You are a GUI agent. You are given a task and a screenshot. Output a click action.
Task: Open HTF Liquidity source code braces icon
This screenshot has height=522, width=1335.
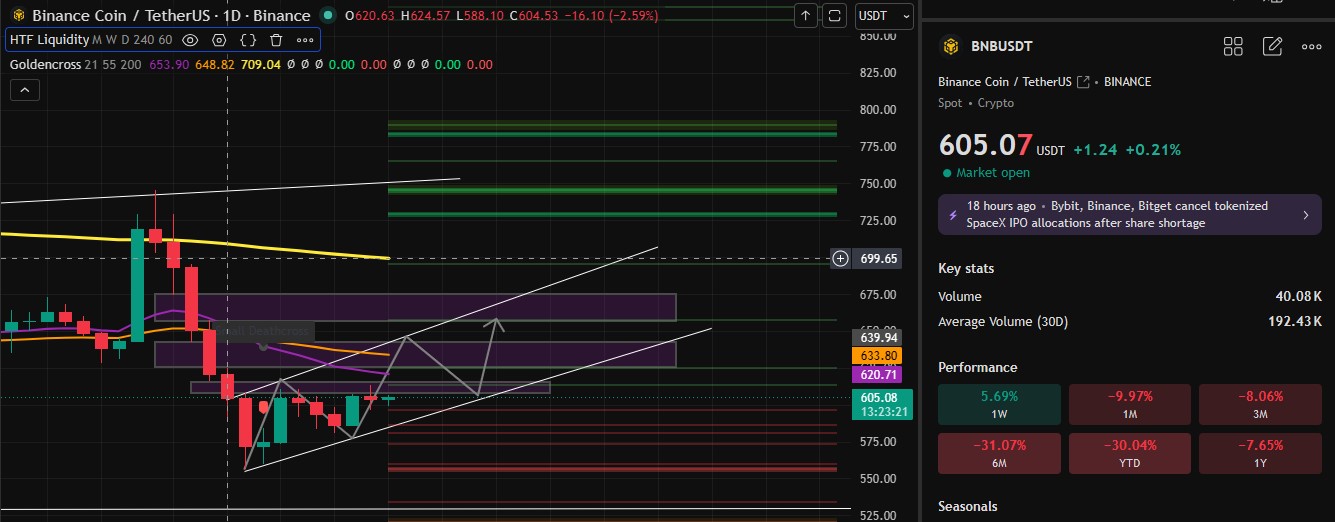point(248,40)
